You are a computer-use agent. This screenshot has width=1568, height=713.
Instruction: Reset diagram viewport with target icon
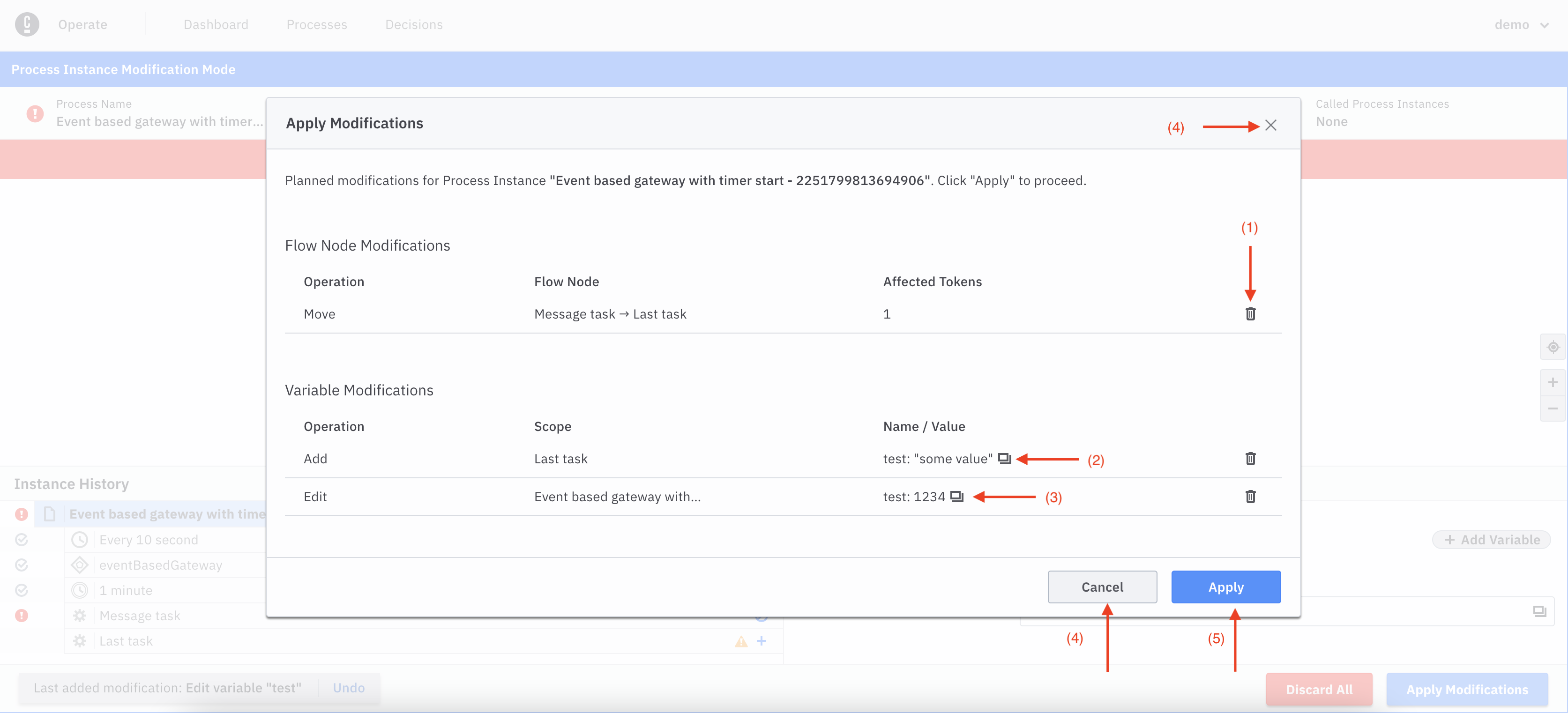pos(1553,348)
